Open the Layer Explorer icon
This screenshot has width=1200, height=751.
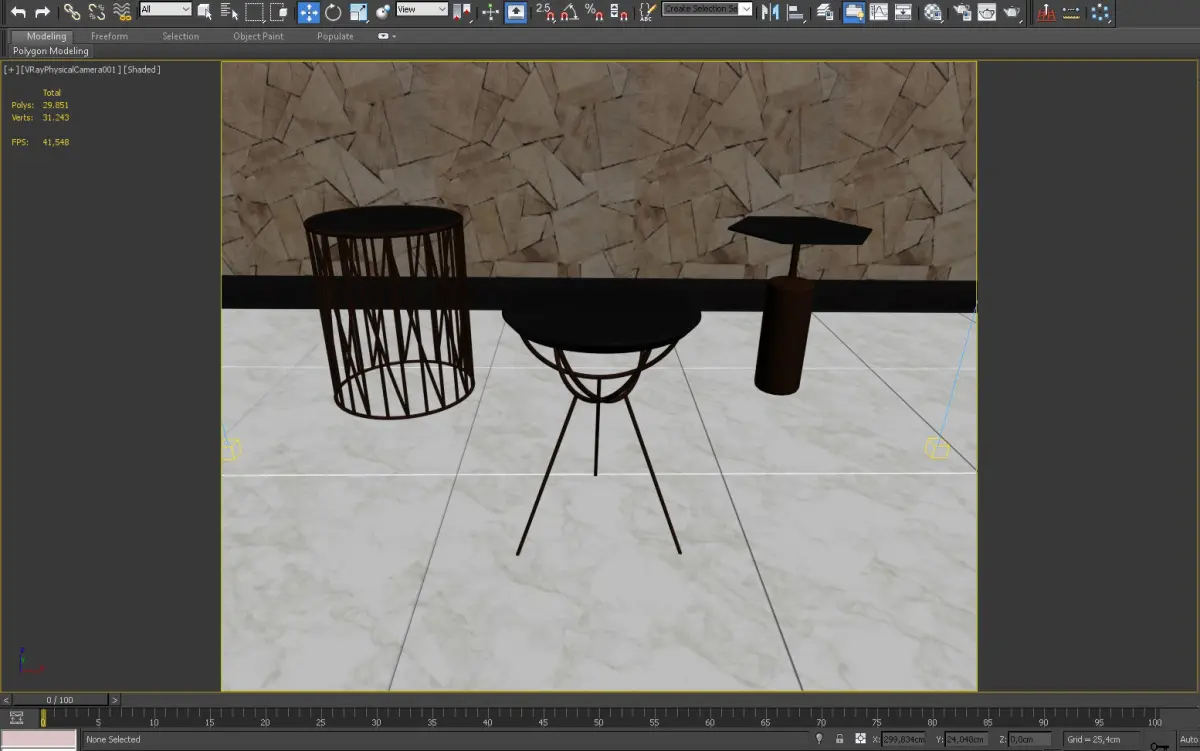(825, 12)
